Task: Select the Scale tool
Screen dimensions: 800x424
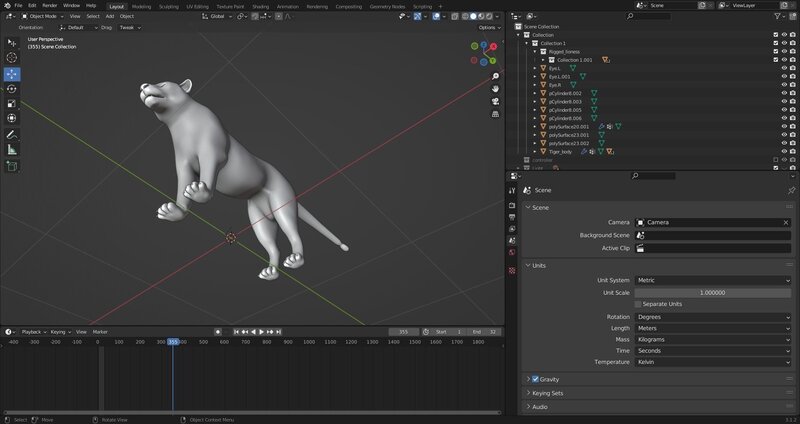Action: 12,103
